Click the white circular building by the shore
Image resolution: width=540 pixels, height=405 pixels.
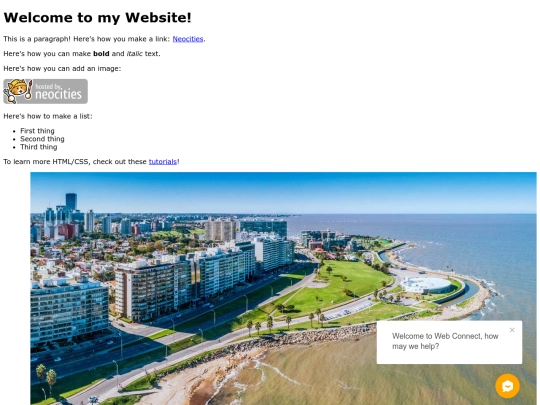point(427,285)
